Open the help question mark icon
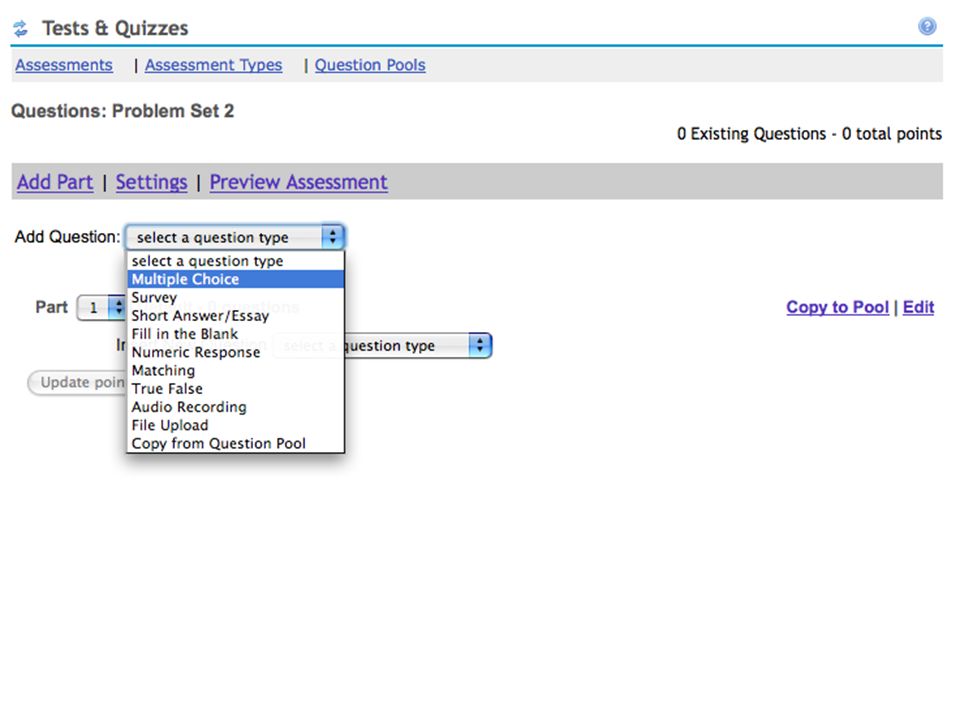Viewport: 960px width, 720px height. click(927, 26)
